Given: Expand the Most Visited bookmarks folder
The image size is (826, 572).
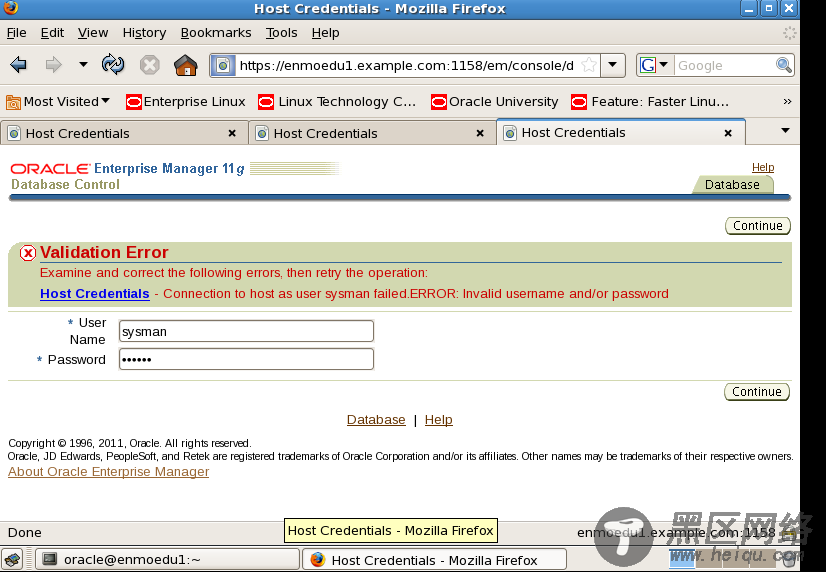Looking at the screenshot, I should tap(58, 101).
